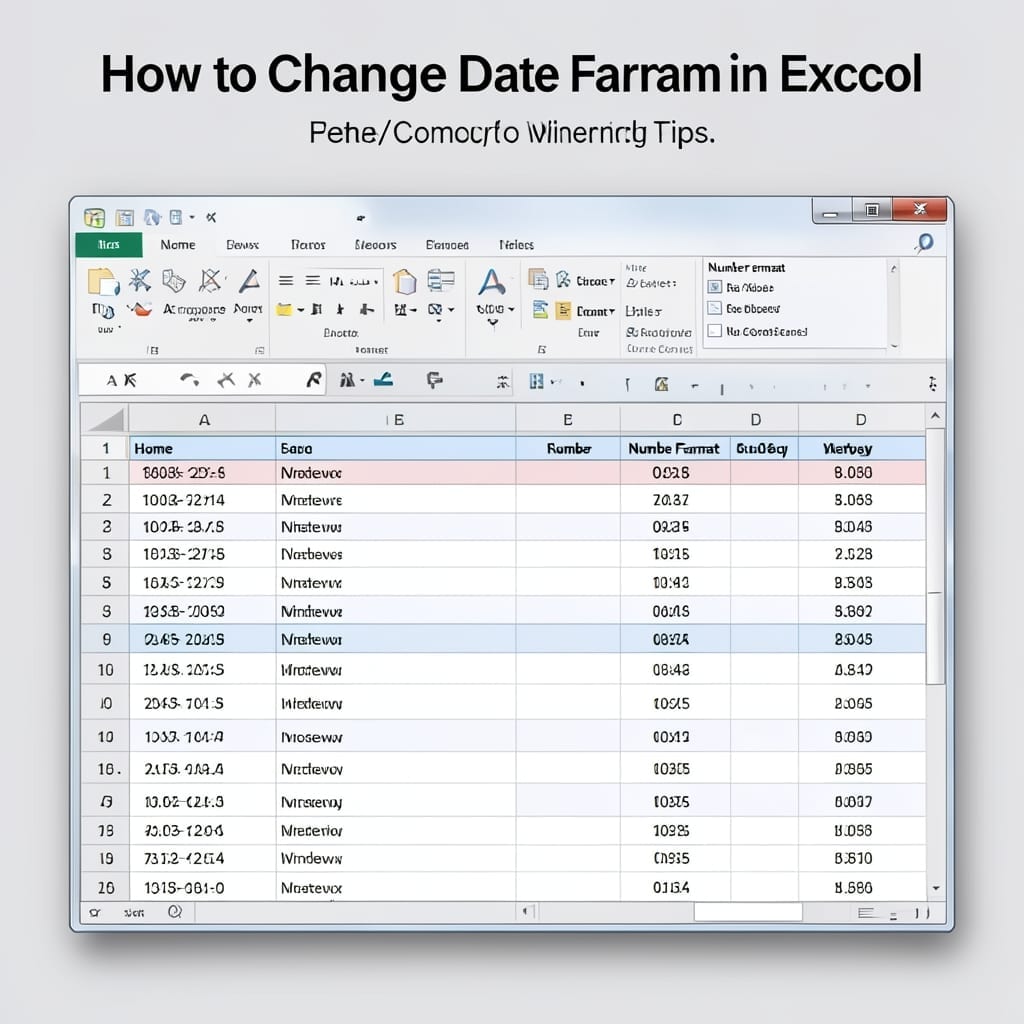Click the blue edit icon in the lower toolbar
Viewport: 1024px width, 1024px height.
384,379
